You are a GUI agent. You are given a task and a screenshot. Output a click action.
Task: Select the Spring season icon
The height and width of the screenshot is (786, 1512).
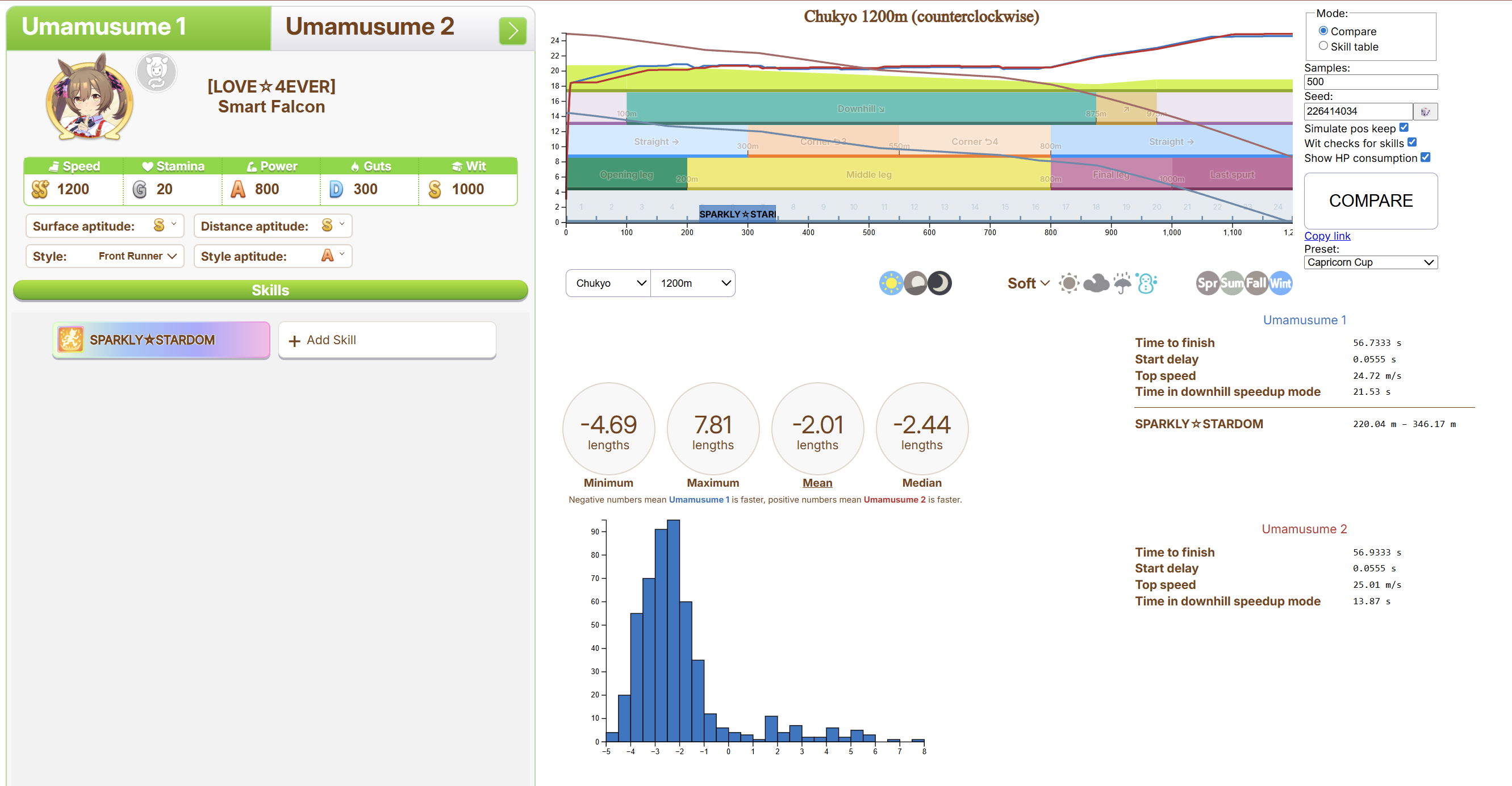[x=1208, y=283]
